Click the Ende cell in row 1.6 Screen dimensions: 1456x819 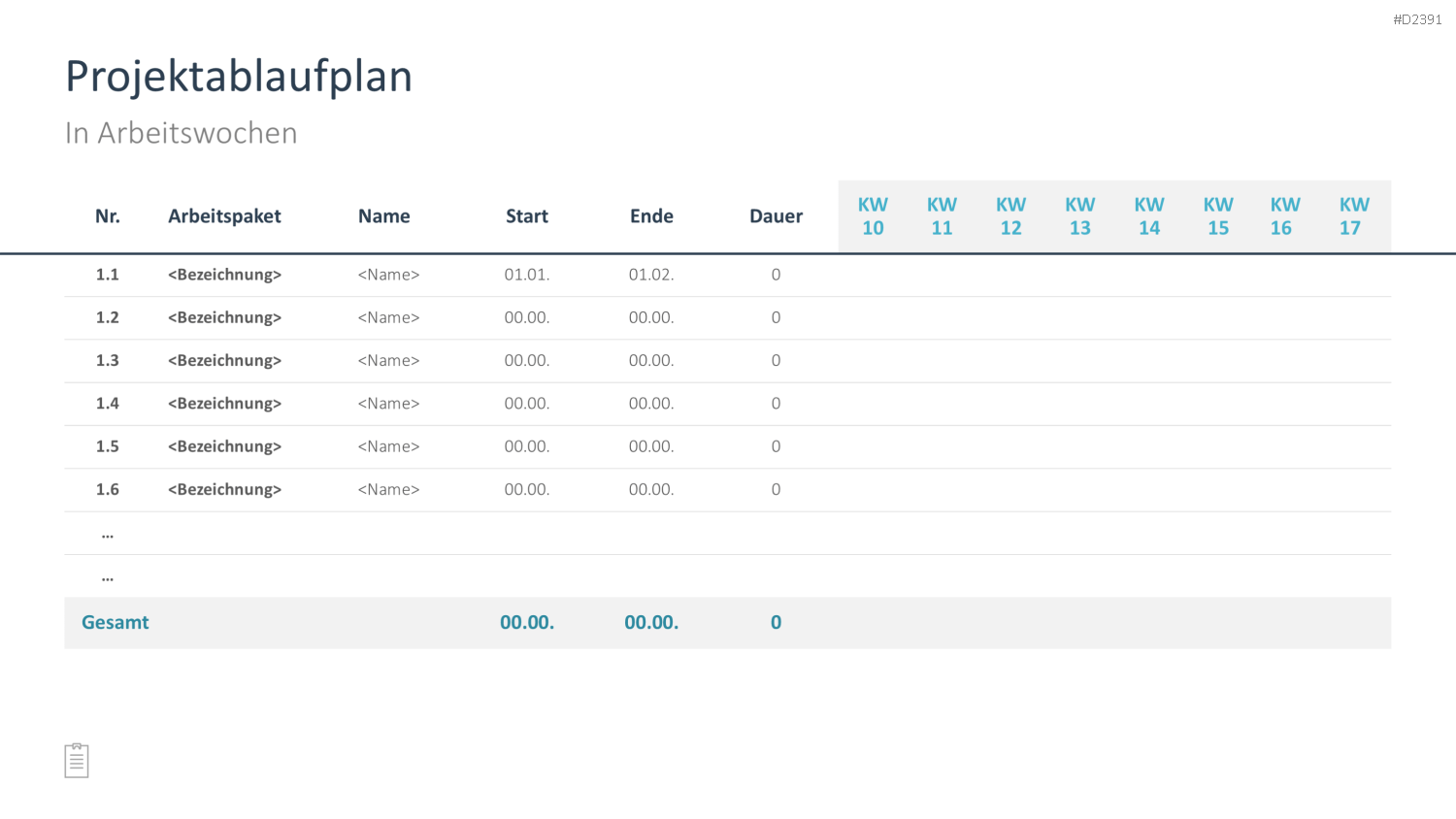pos(651,489)
